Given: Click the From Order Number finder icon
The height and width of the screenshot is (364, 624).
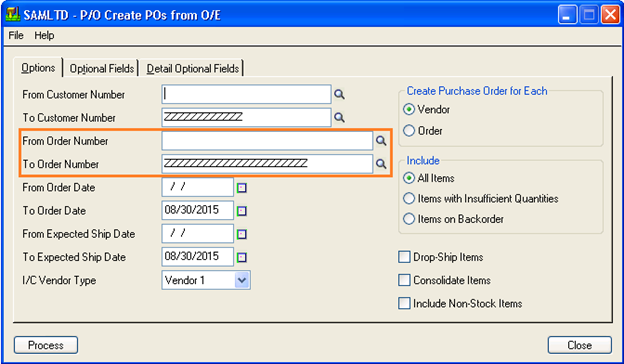Looking at the screenshot, I should (x=381, y=140).
